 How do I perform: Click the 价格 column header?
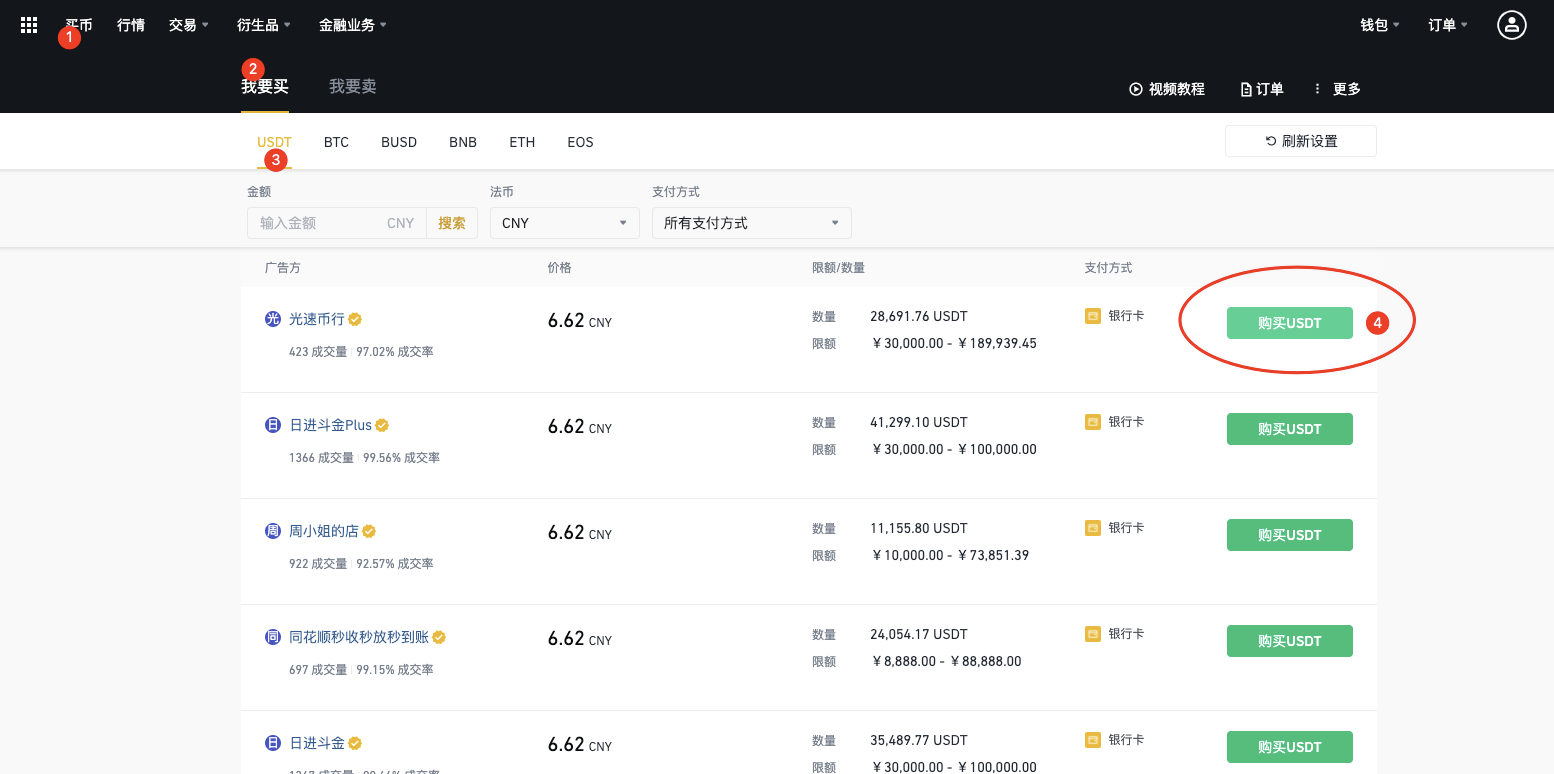tap(560, 268)
